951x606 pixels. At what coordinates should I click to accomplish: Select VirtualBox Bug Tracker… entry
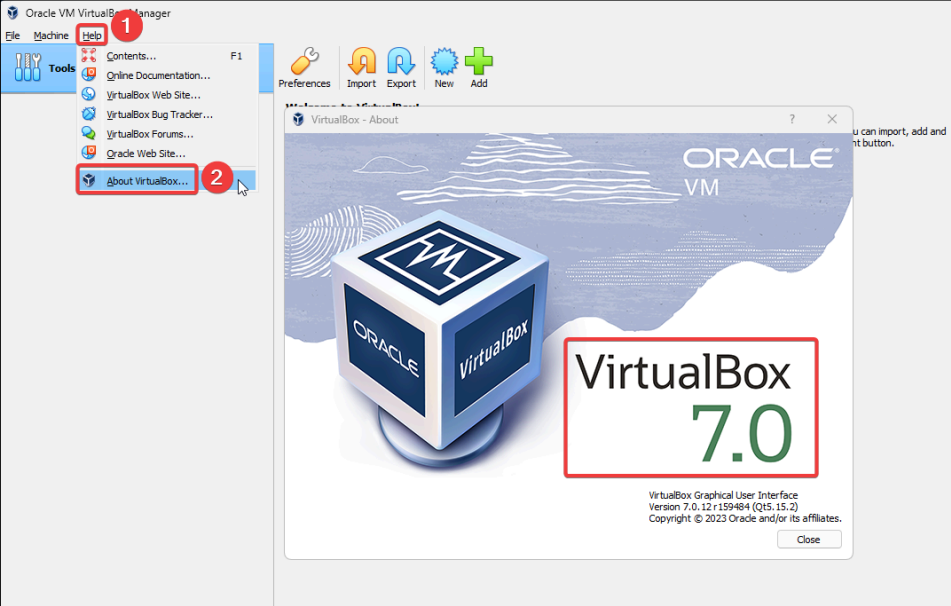[167, 114]
